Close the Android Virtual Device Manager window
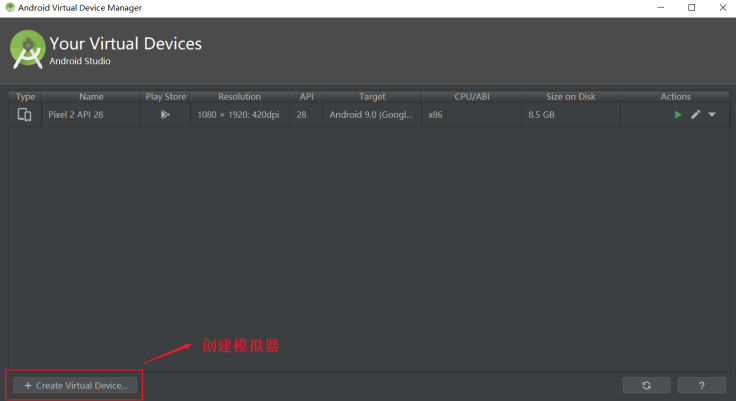This screenshot has width=736, height=401. [x=723, y=8]
